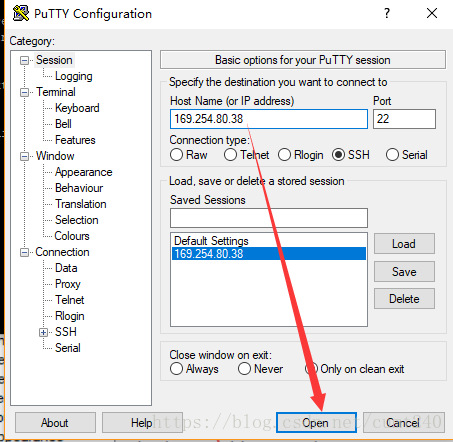
Task: Save the current session
Action: (404, 272)
